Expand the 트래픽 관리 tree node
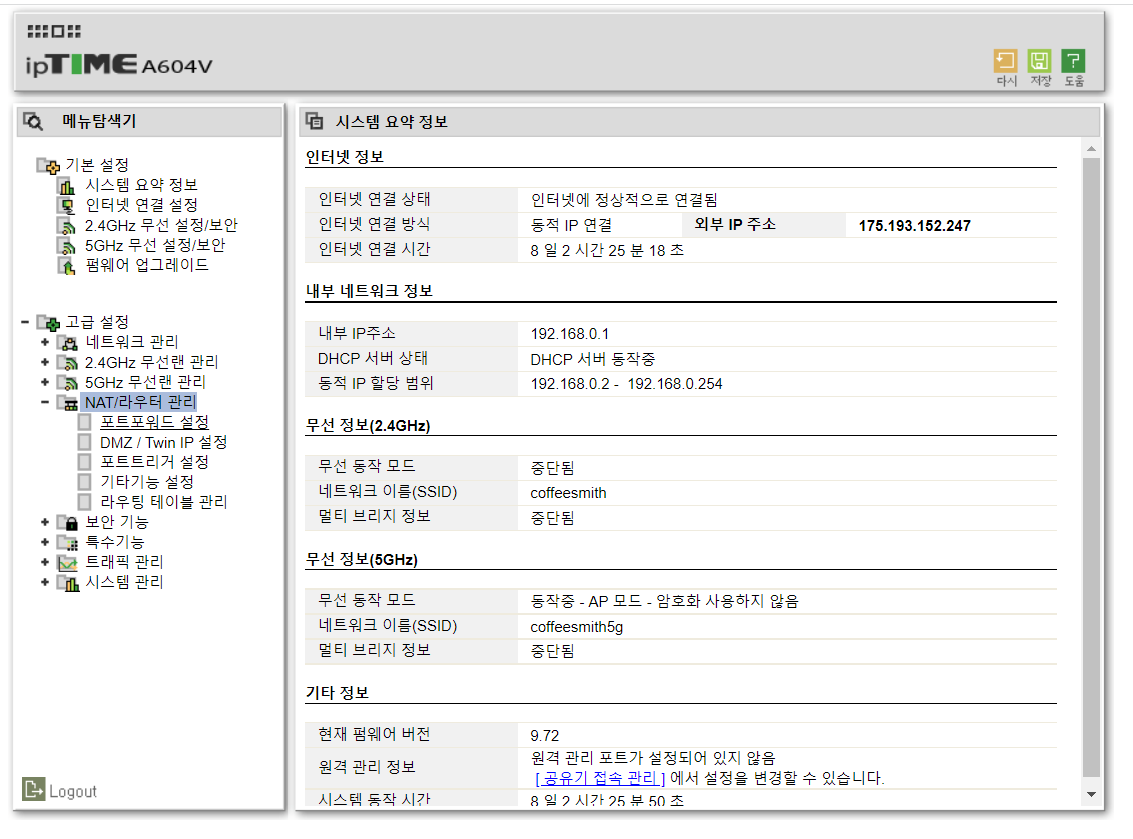The image size is (1133, 839). tap(45, 562)
